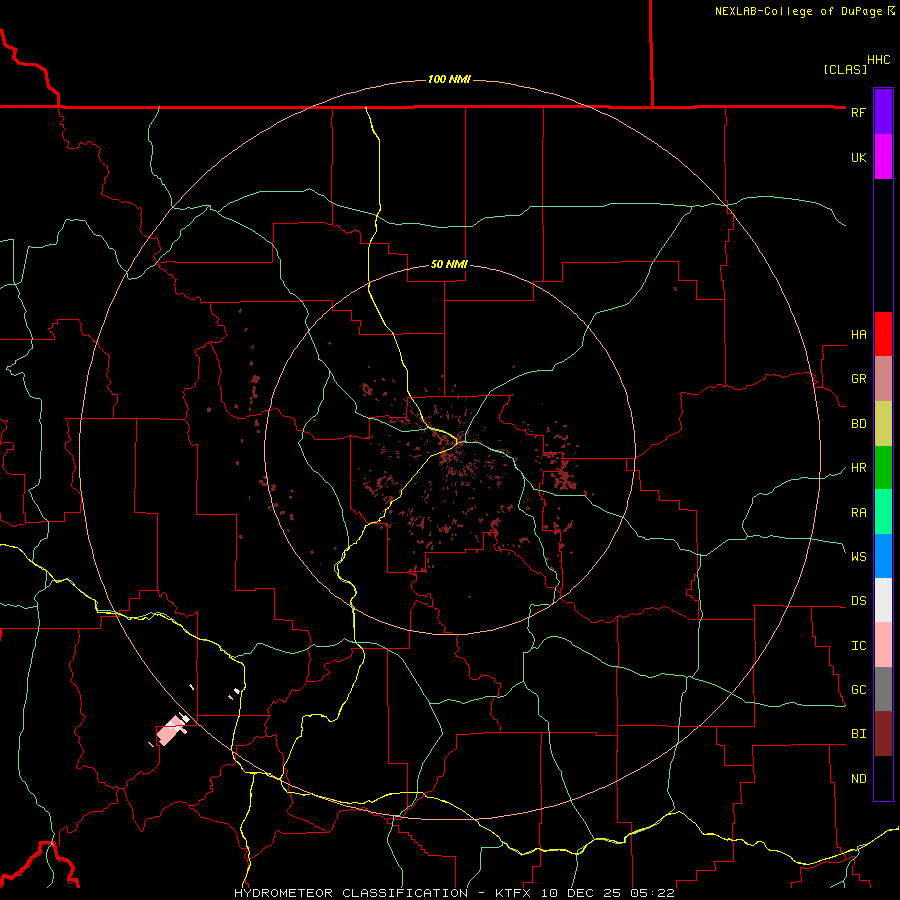Click the IC pink legend swatch

coord(883,645)
